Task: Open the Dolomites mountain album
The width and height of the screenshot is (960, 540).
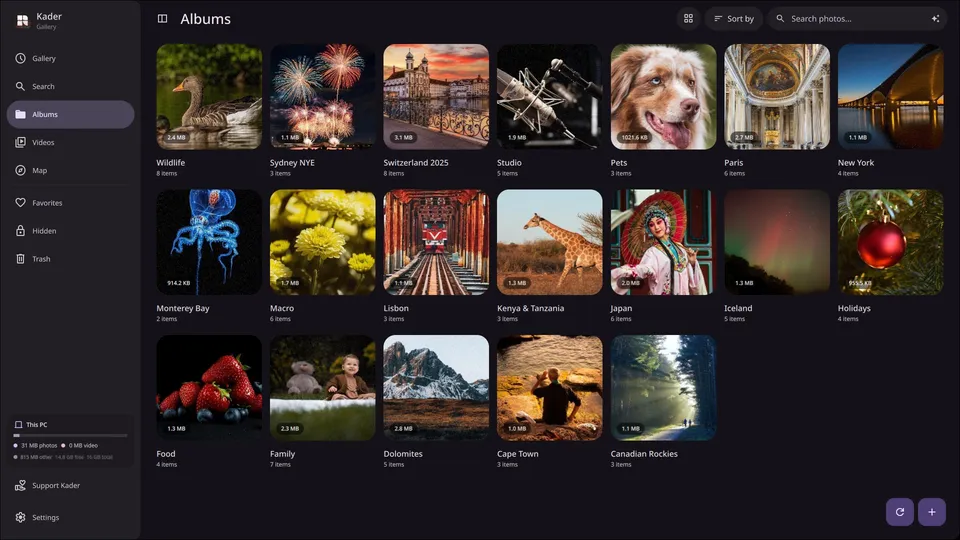Action: click(436, 388)
